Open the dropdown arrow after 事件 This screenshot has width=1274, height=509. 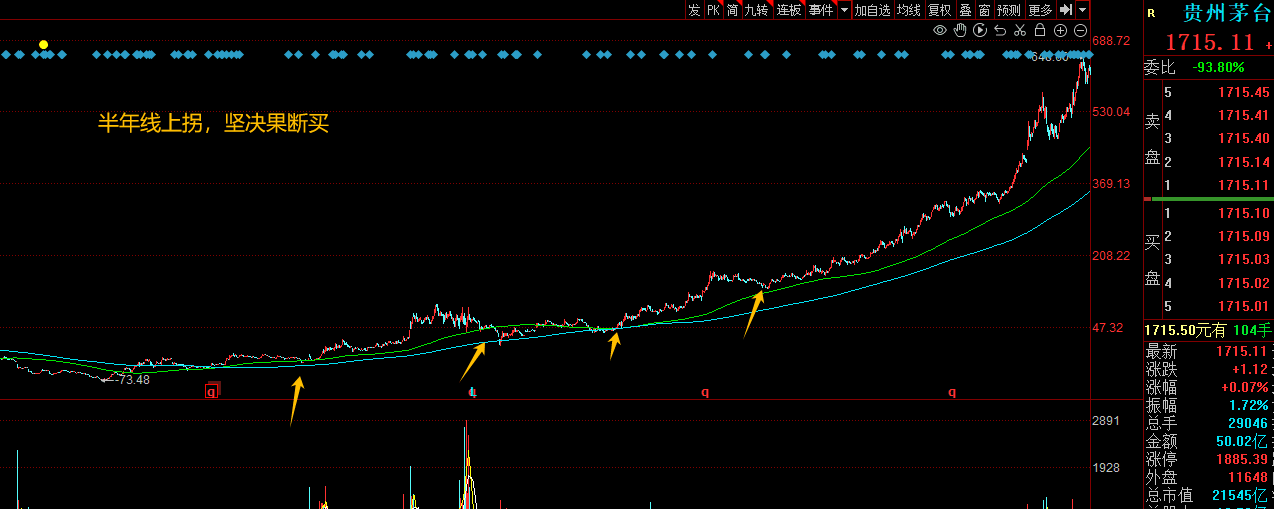pyautogui.click(x=844, y=9)
